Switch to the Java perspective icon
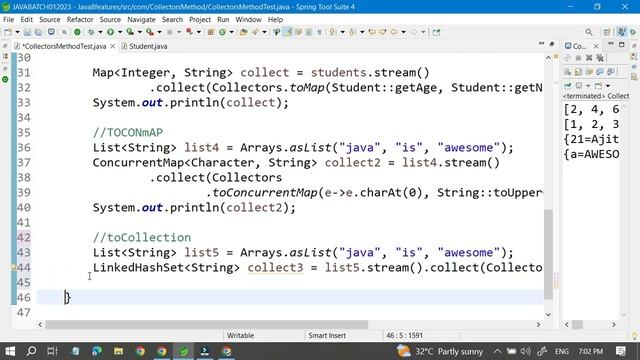 click(x=621, y=32)
